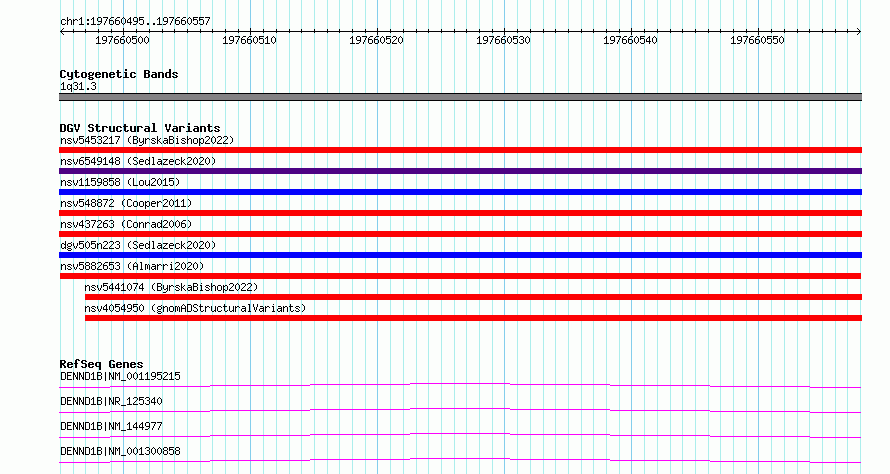This screenshot has width=890, height=474.
Task: Click the right arrow end of the ruler
Action: [859, 32]
